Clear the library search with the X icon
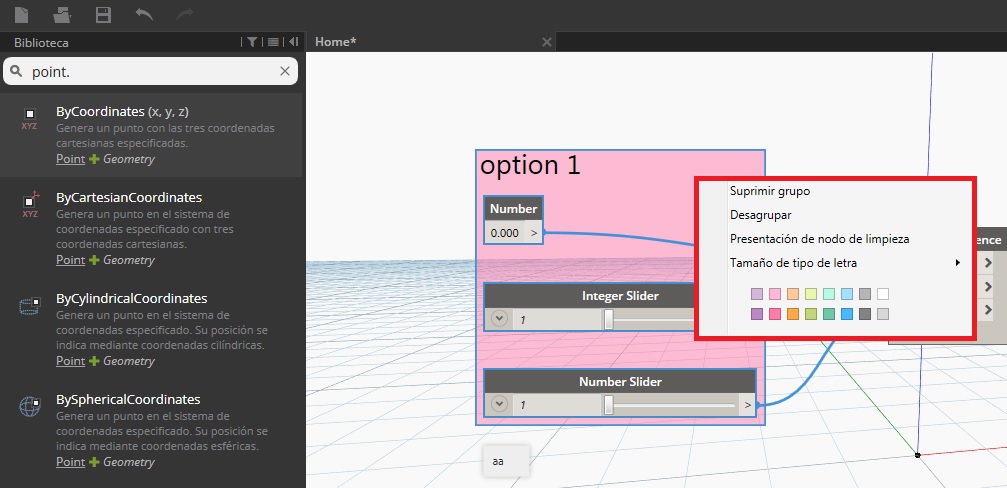1007x488 pixels. (x=285, y=71)
